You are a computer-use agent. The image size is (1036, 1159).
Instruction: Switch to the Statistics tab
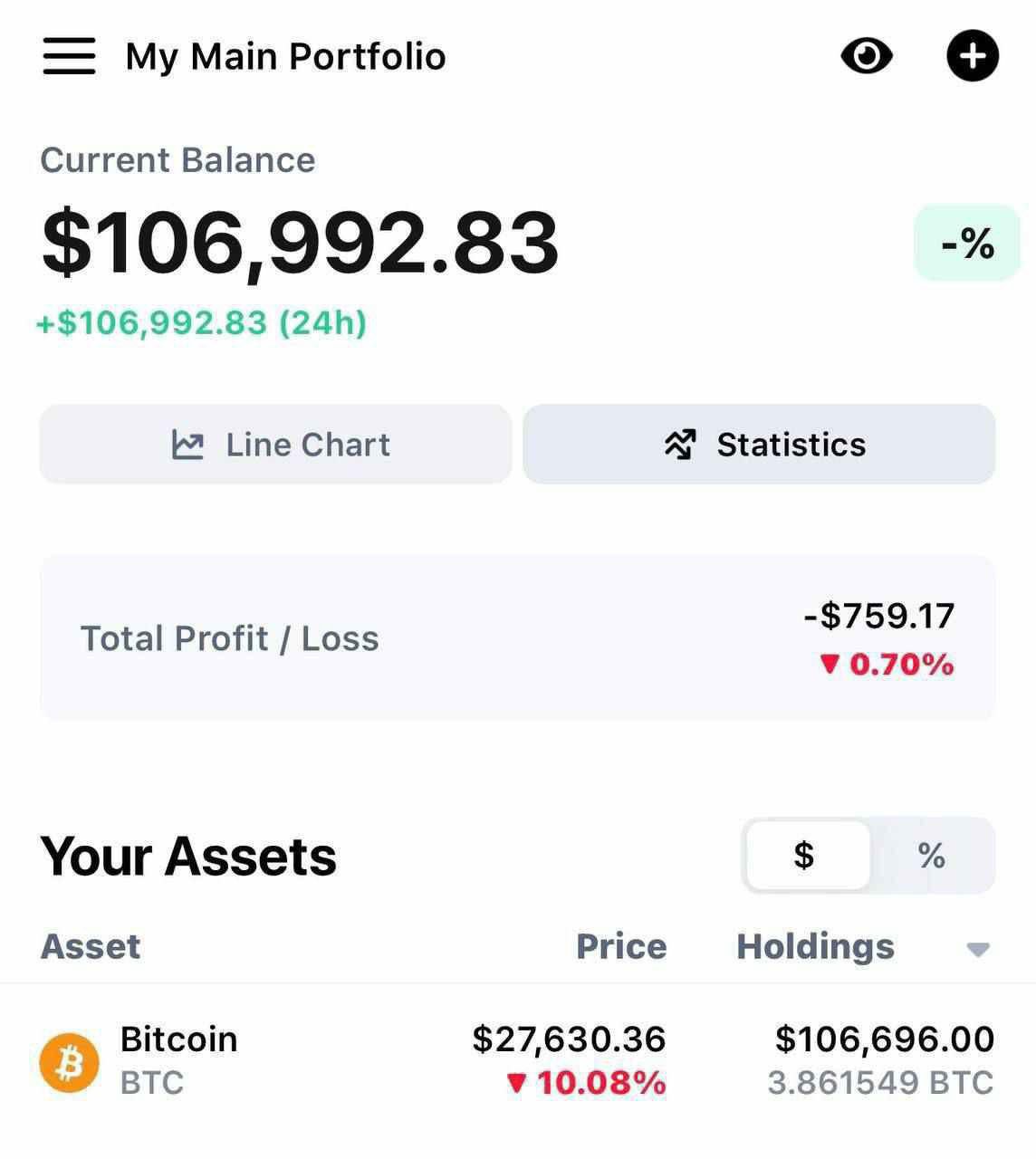coord(759,445)
